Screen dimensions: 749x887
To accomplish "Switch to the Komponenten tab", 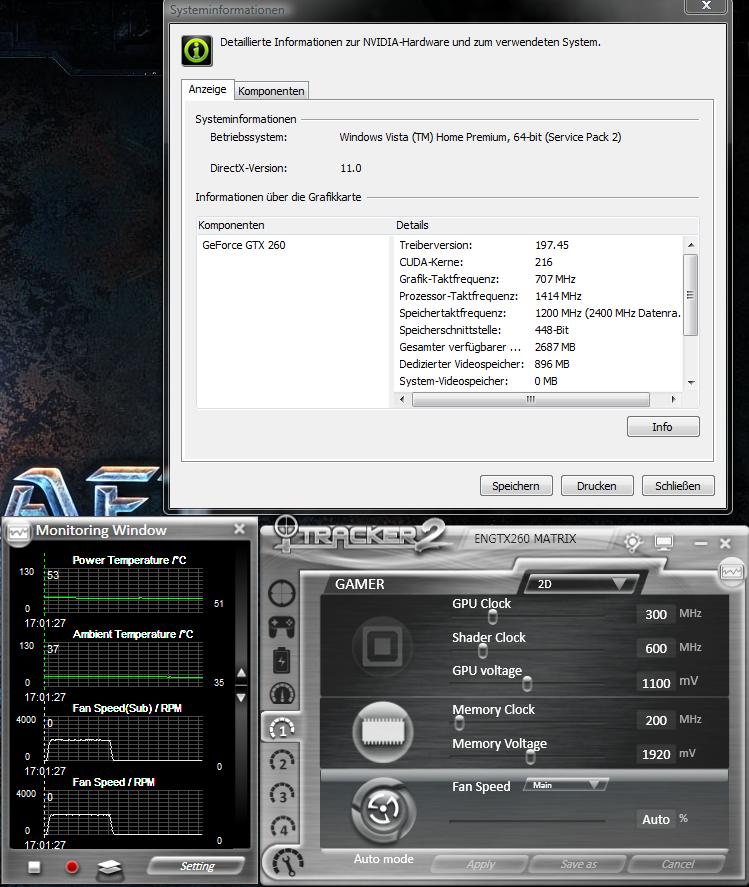I will (271, 91).
